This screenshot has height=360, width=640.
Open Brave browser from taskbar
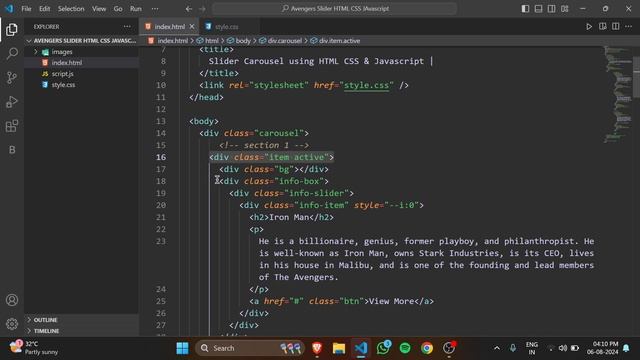[x=317, y=348]
